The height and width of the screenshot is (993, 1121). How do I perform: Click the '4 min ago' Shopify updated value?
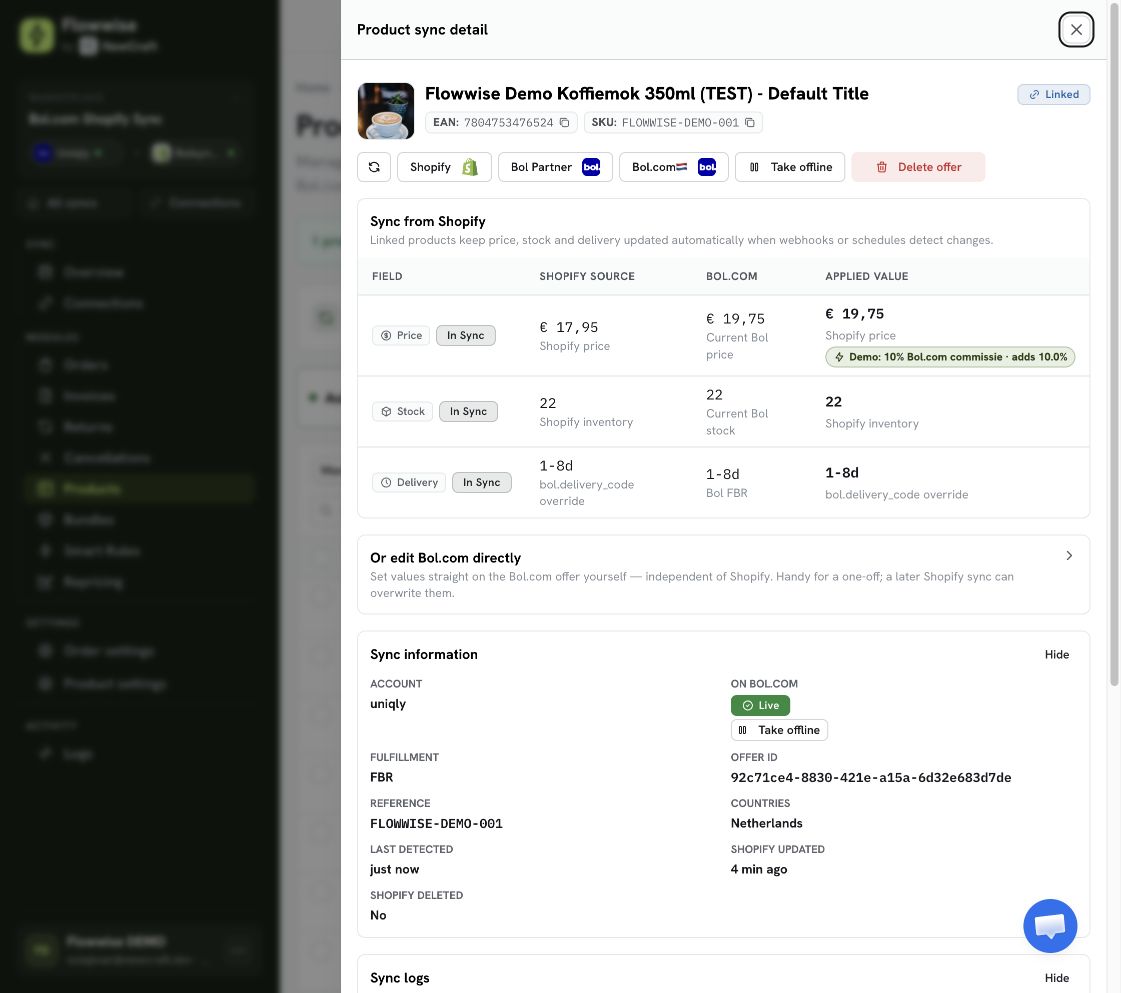coord(759,869)
